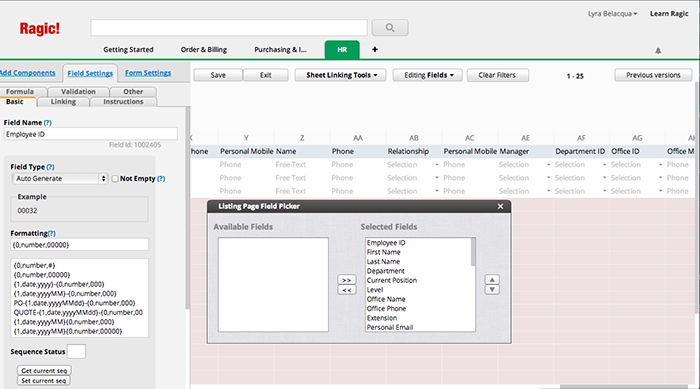Select {0,number,#} format option

[34, 265]
